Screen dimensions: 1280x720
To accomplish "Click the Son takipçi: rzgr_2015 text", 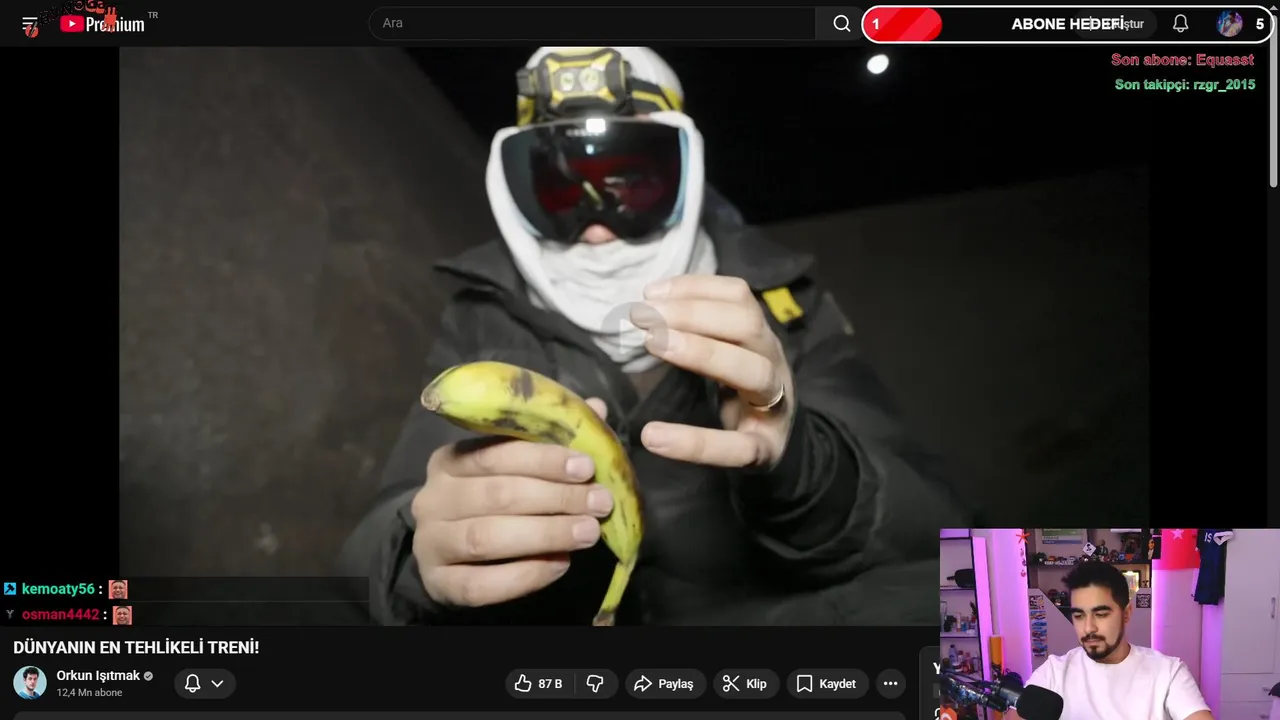I will pos(1185,85).
